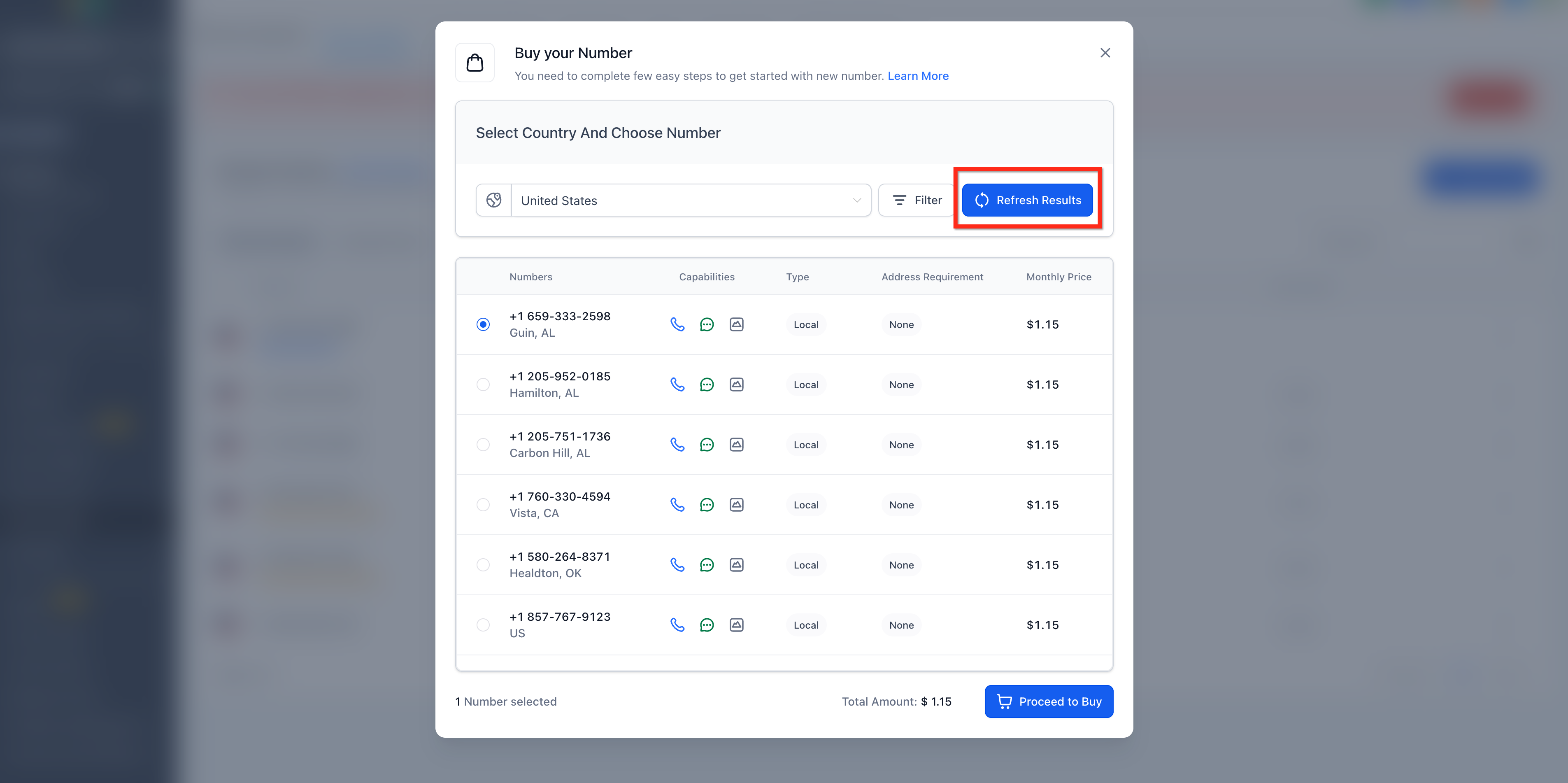Open the United States country dropdown
This screenshot has width=1568, height=783.
point(682,200)
